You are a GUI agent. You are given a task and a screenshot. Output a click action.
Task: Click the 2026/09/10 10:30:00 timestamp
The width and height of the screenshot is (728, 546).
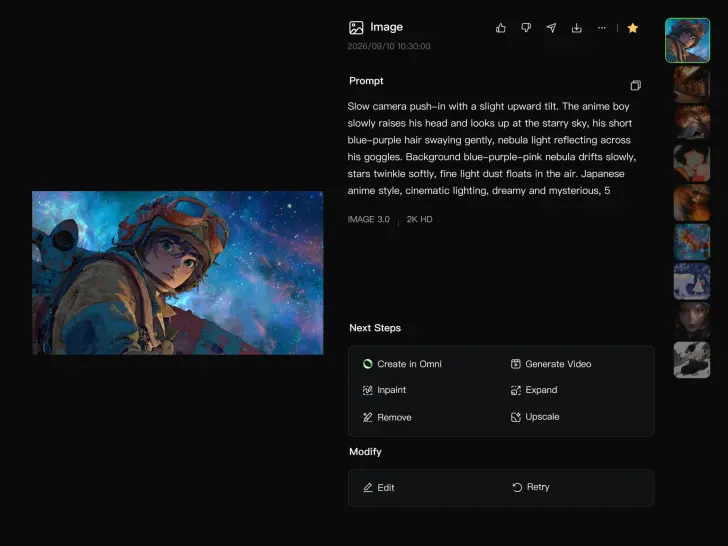coord(389,46)
